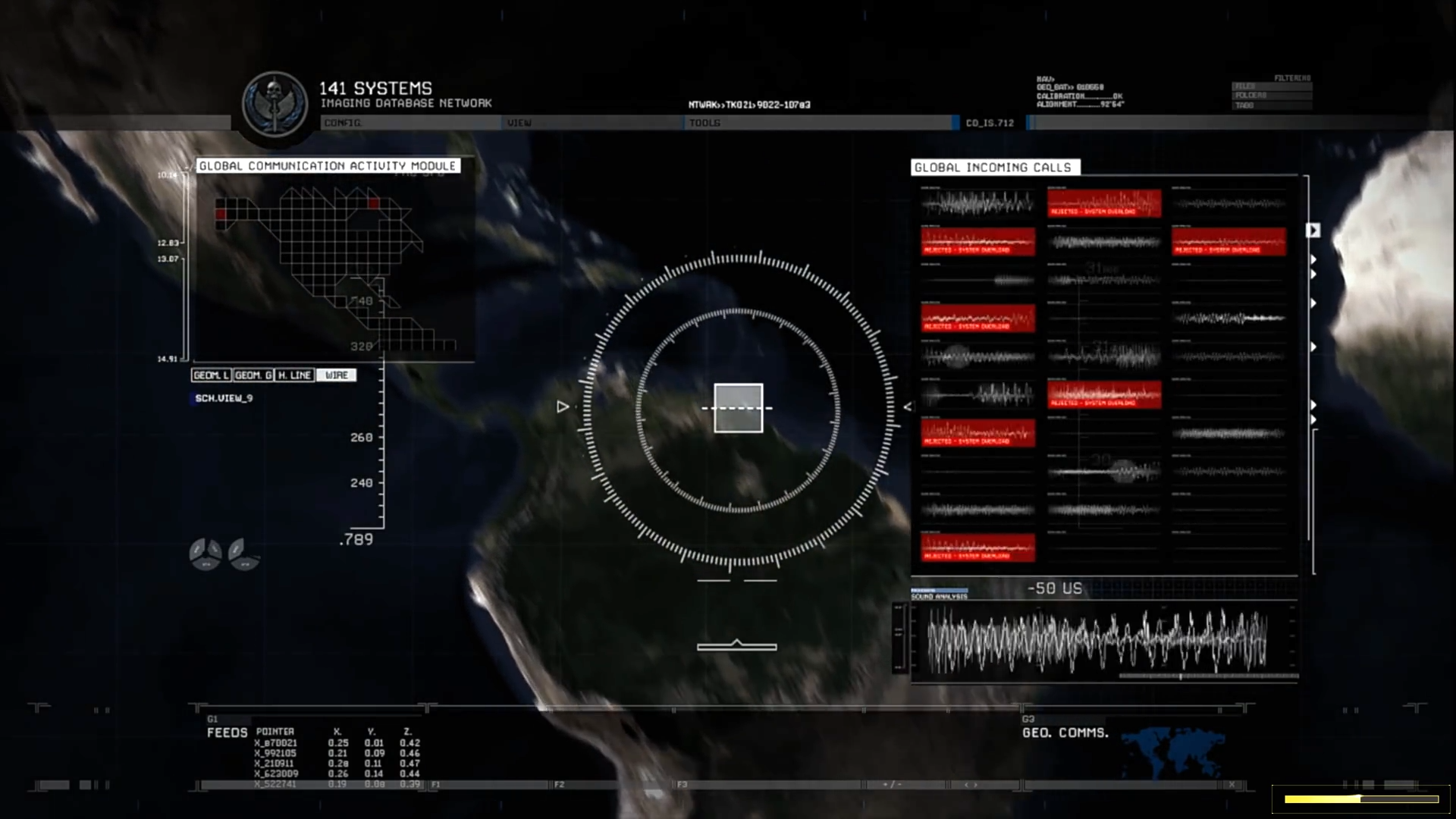Click the left three-segment radial dial icon
This screenshot has width=1456, height=819.
point(206,554)
